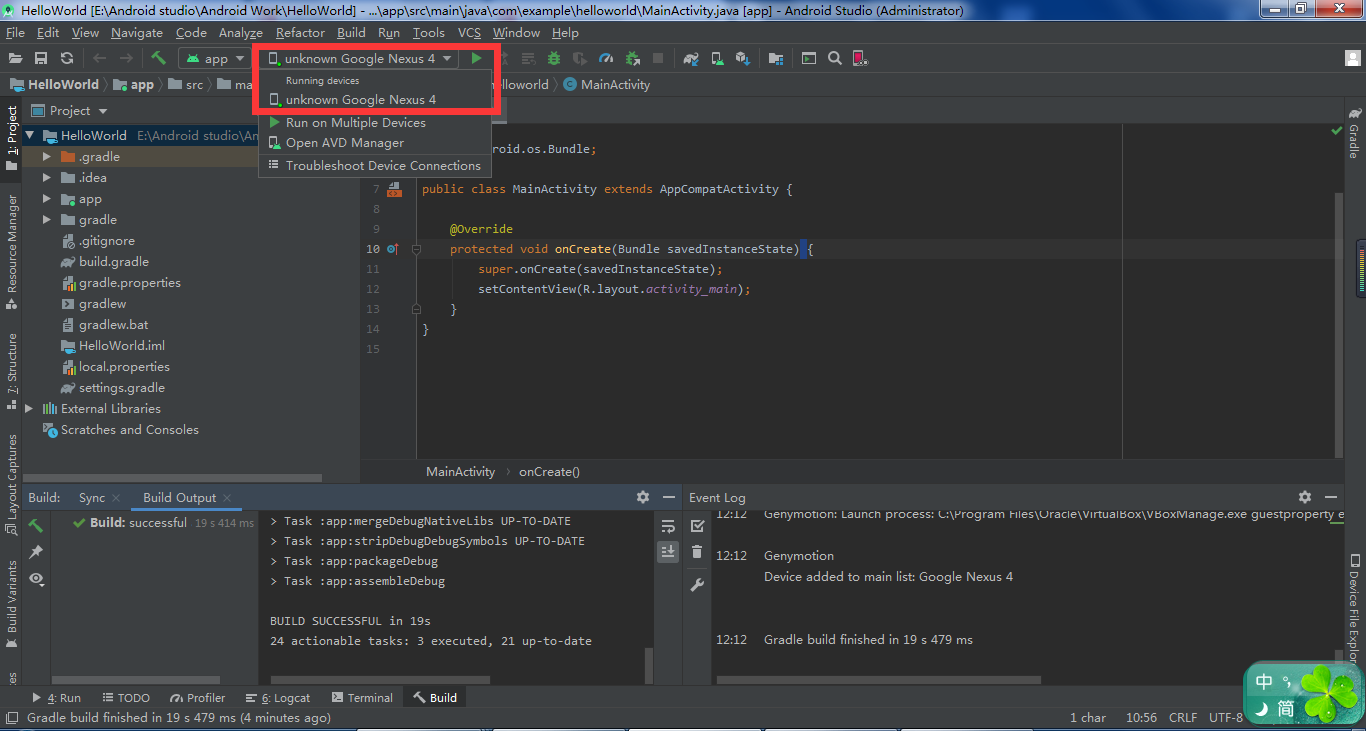Clear all events with the trash icon
The width and height of the screenshot is (1366, 731).
698,552
